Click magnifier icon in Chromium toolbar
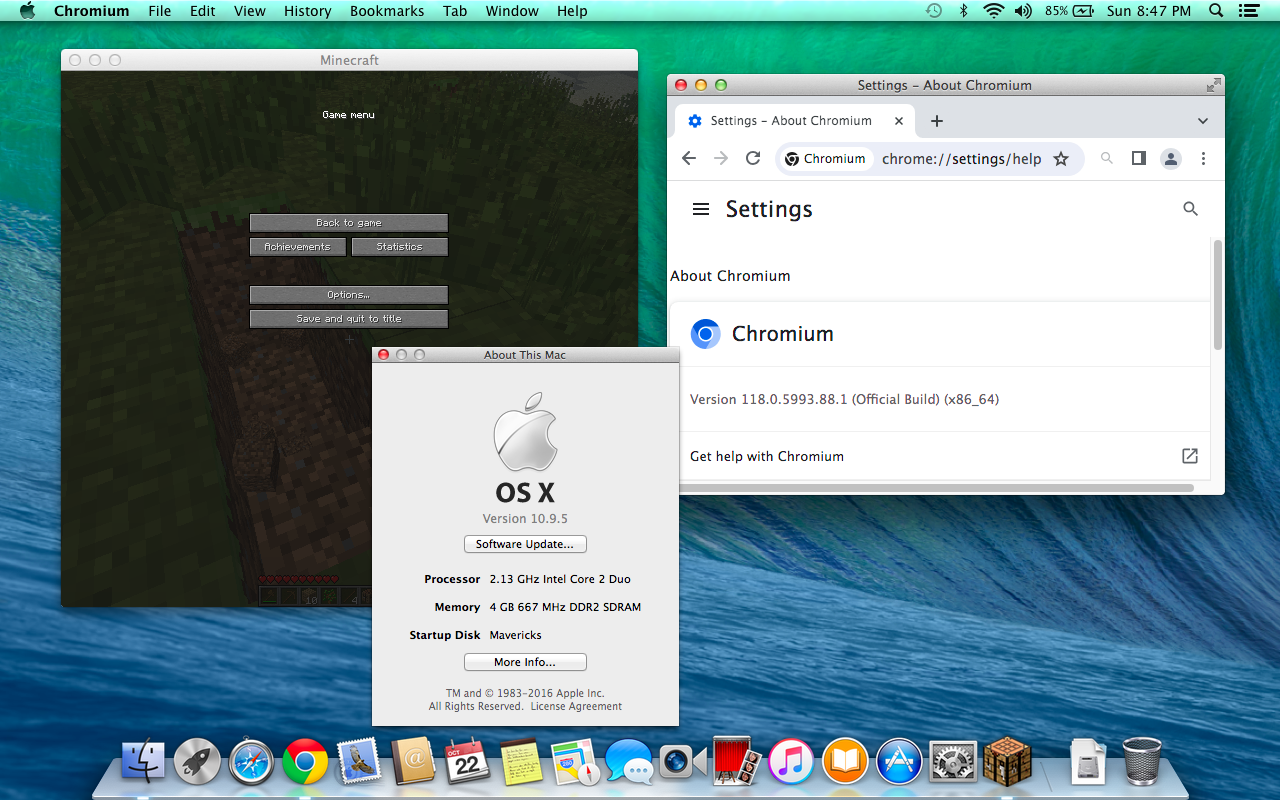This screenshot has width=1280, height=800. coord(1107,158)
